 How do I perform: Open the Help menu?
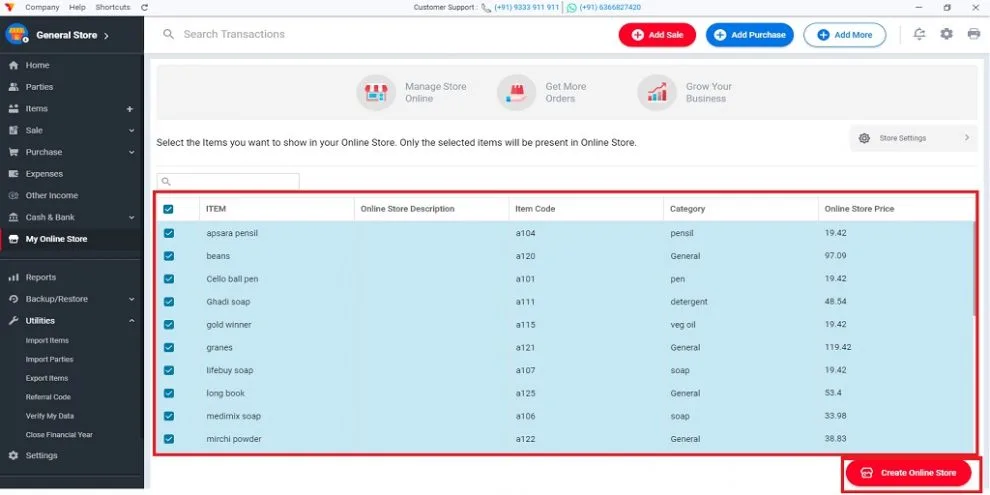[77, 8]
